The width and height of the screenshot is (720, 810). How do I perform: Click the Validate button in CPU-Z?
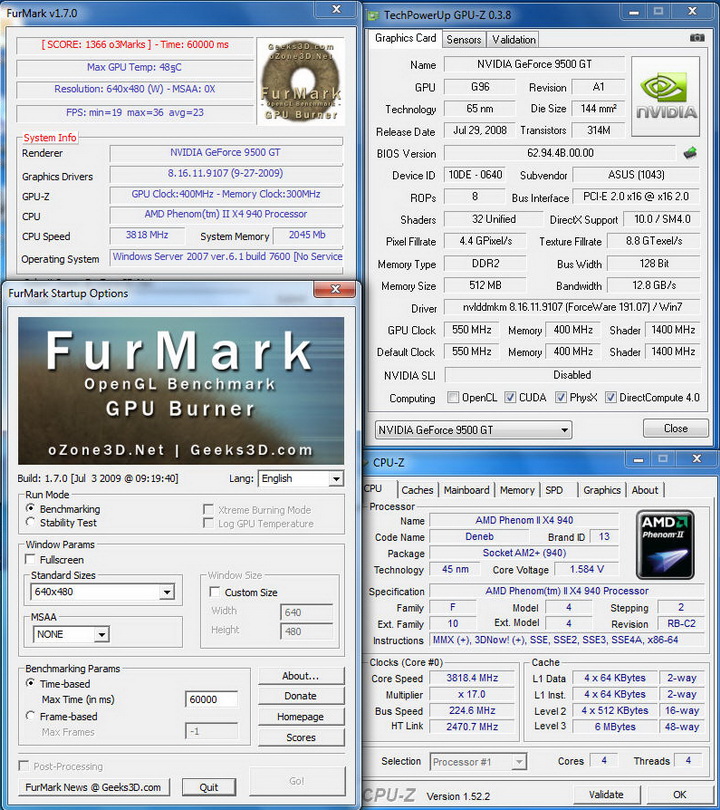click(606, 794)
